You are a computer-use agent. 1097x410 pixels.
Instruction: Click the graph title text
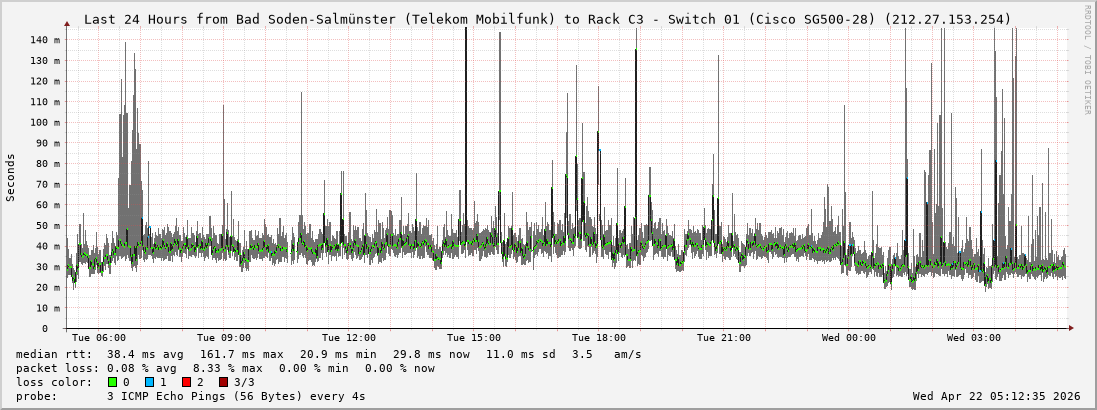pos(547,19)
